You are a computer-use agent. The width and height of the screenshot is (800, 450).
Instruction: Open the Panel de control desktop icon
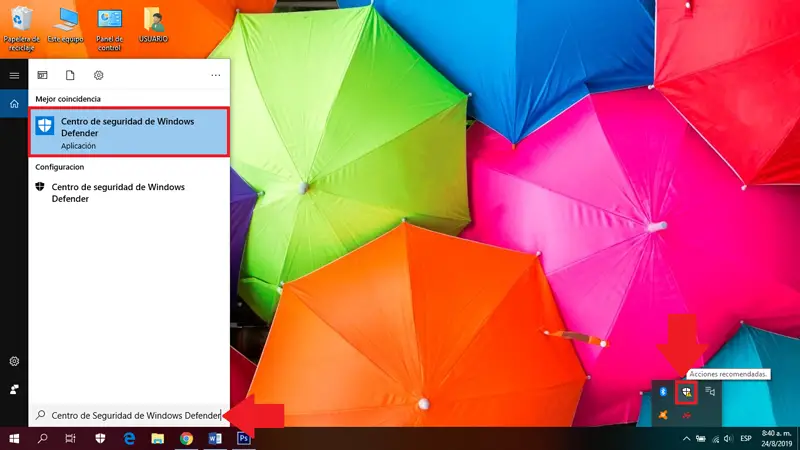109,30
